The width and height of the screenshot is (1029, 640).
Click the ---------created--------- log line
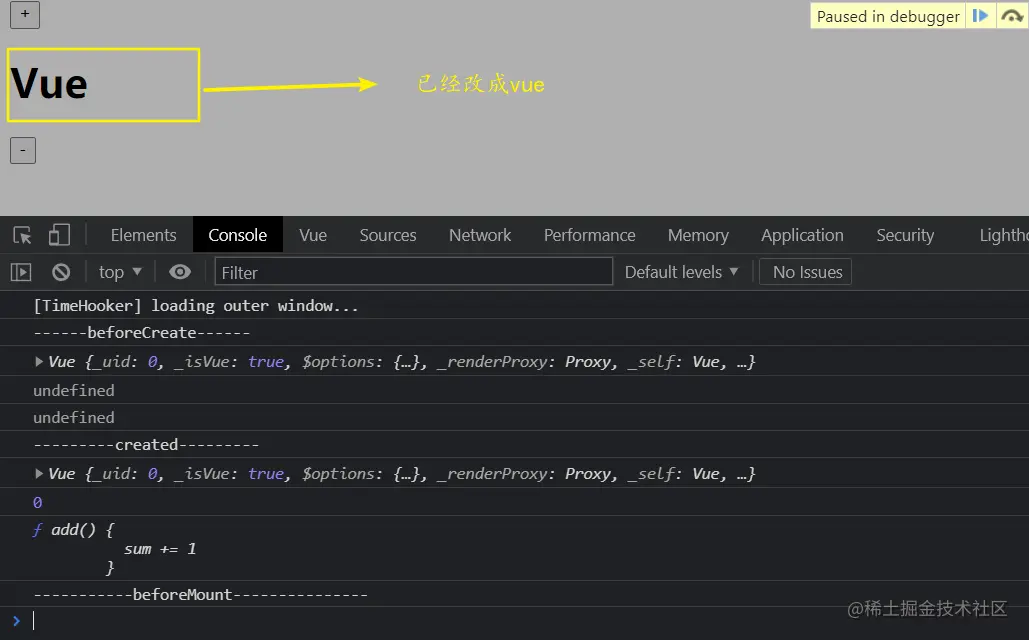pos(146,444)
